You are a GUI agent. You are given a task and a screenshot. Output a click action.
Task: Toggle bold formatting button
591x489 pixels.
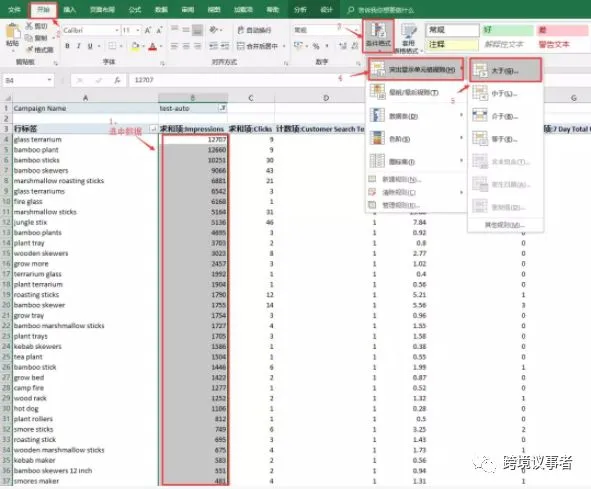(x=67, y=46)
